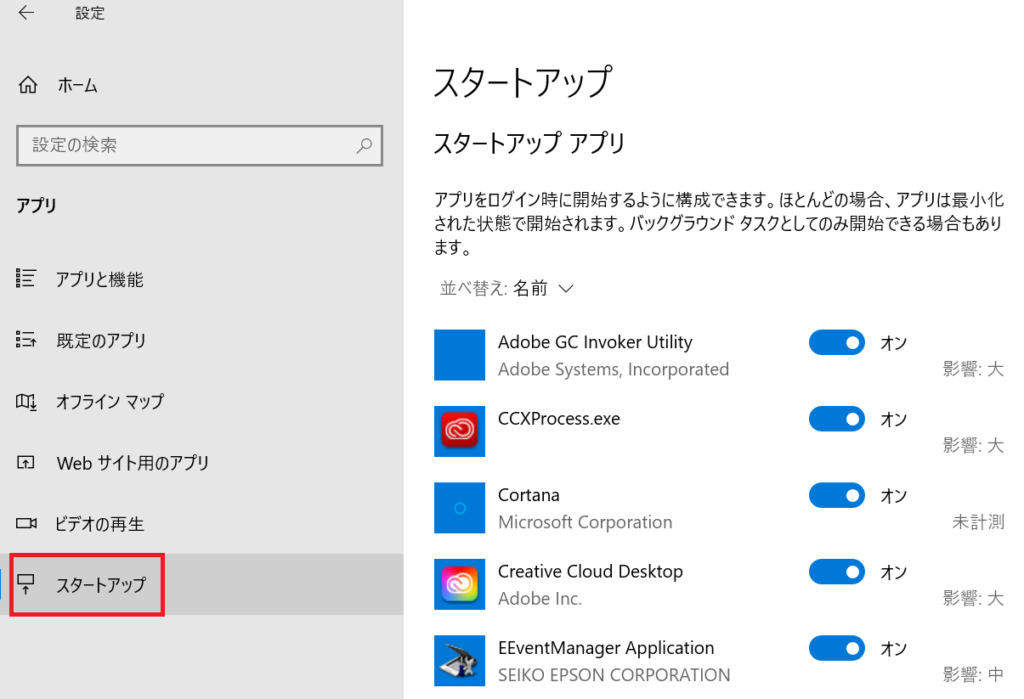Image resolution: width=1024 pixels, height=699 pixels.
Task: Go to ホーム settings home
Action: pos(202,85)
